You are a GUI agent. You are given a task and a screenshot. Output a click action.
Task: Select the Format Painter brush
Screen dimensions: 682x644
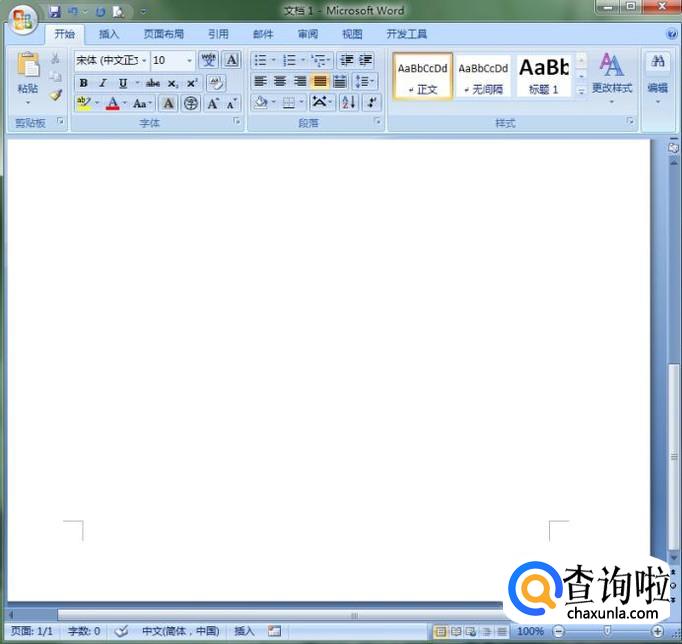[55, 95]
